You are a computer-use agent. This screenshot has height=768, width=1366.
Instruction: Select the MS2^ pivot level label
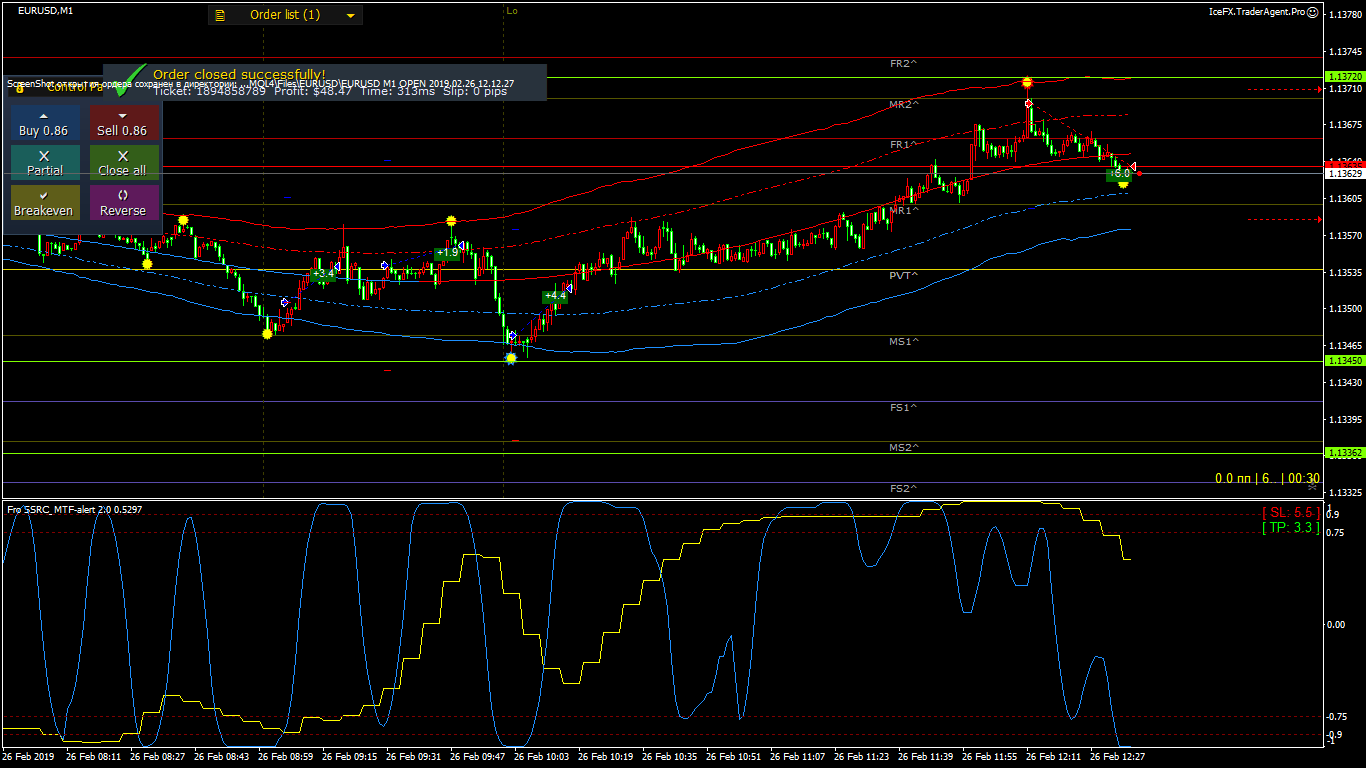[x=904, y=448]
